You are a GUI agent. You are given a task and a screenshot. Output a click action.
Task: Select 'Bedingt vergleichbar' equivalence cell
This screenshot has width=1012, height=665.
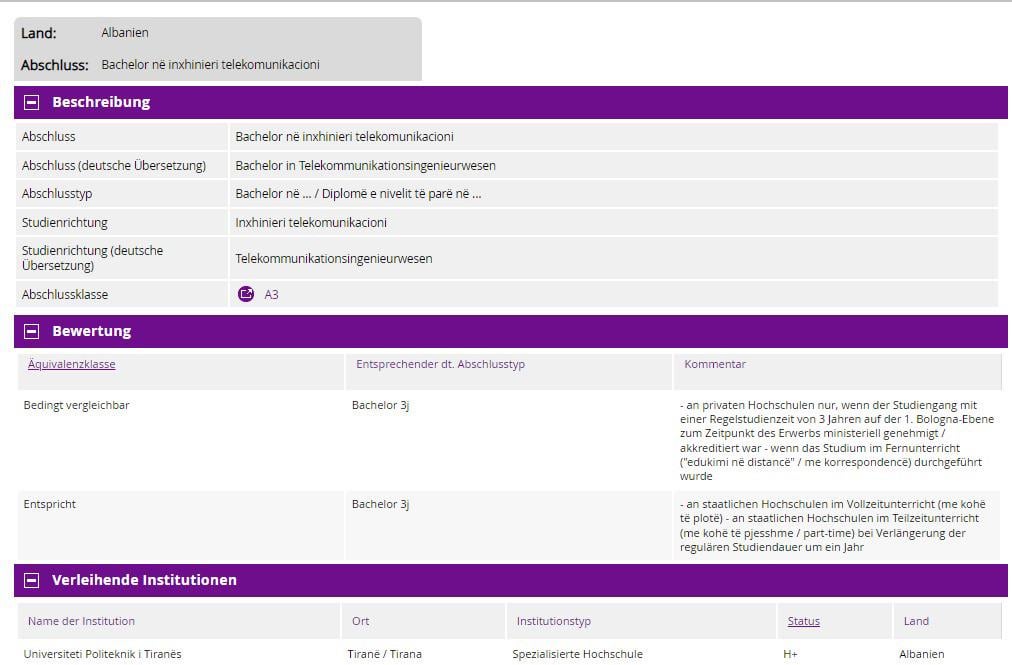point(76,405)
